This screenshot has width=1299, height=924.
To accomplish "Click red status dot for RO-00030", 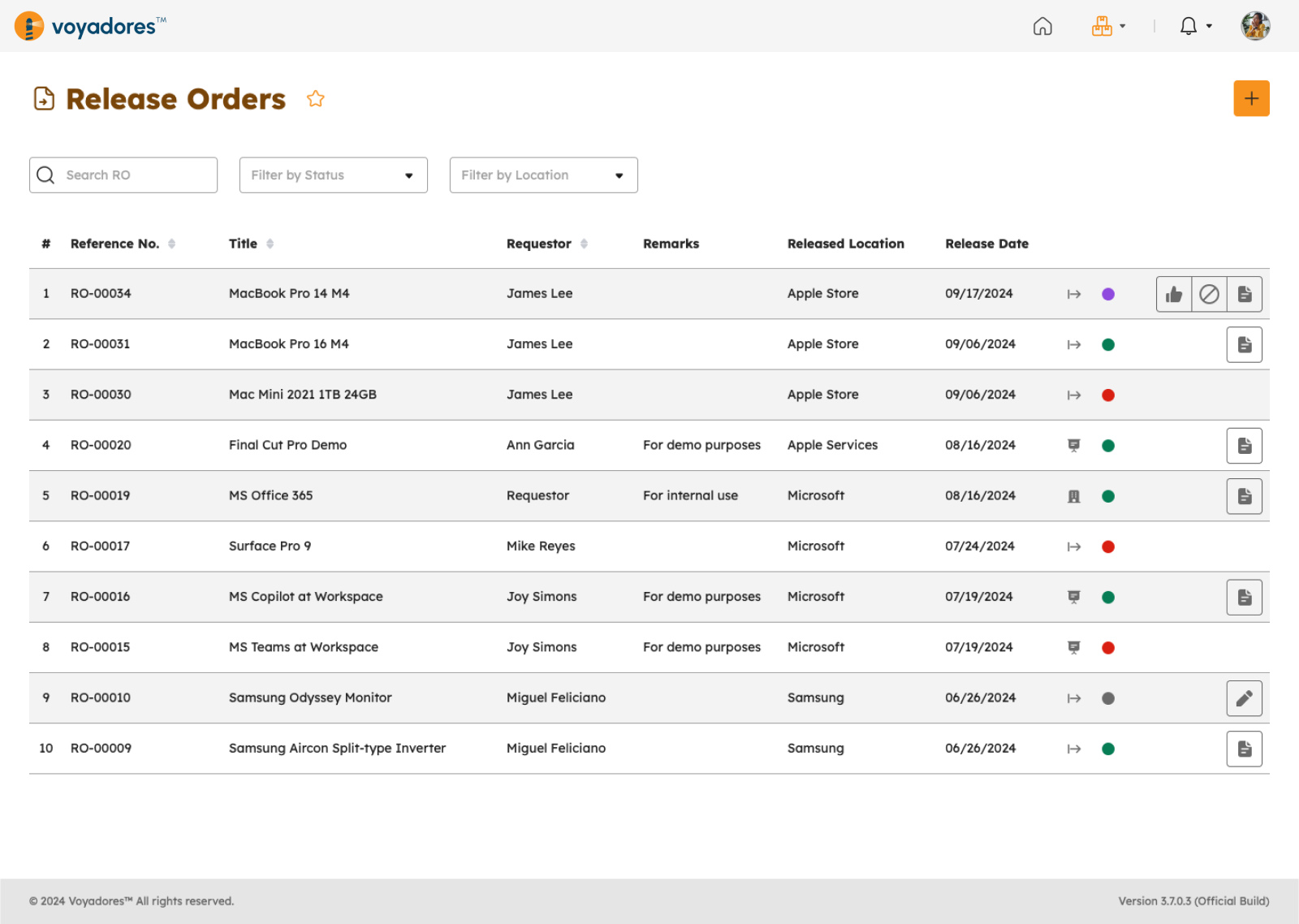I will 1108,395.
